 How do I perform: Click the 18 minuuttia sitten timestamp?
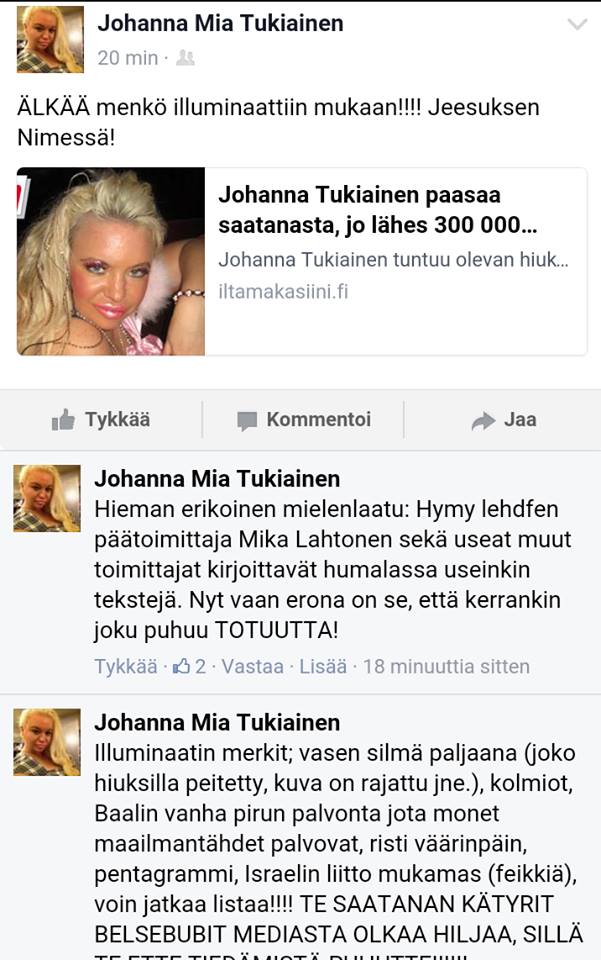446,666
